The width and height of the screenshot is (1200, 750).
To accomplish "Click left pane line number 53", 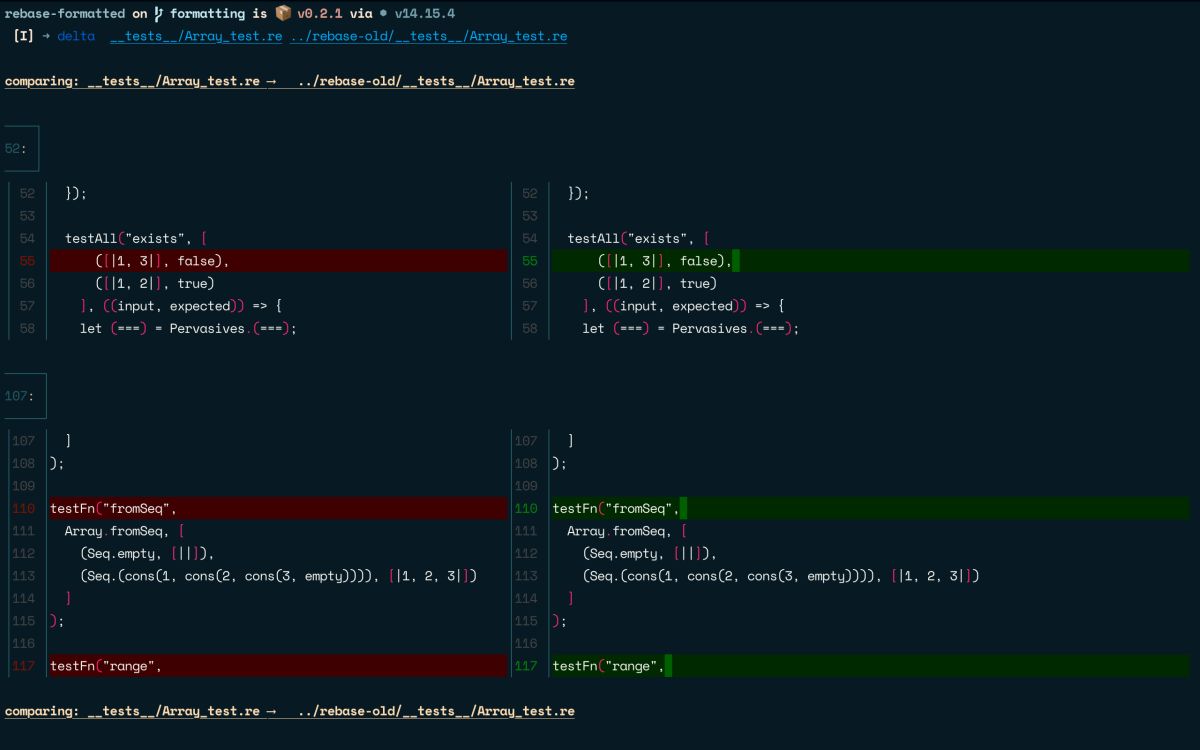I will 27,216.
